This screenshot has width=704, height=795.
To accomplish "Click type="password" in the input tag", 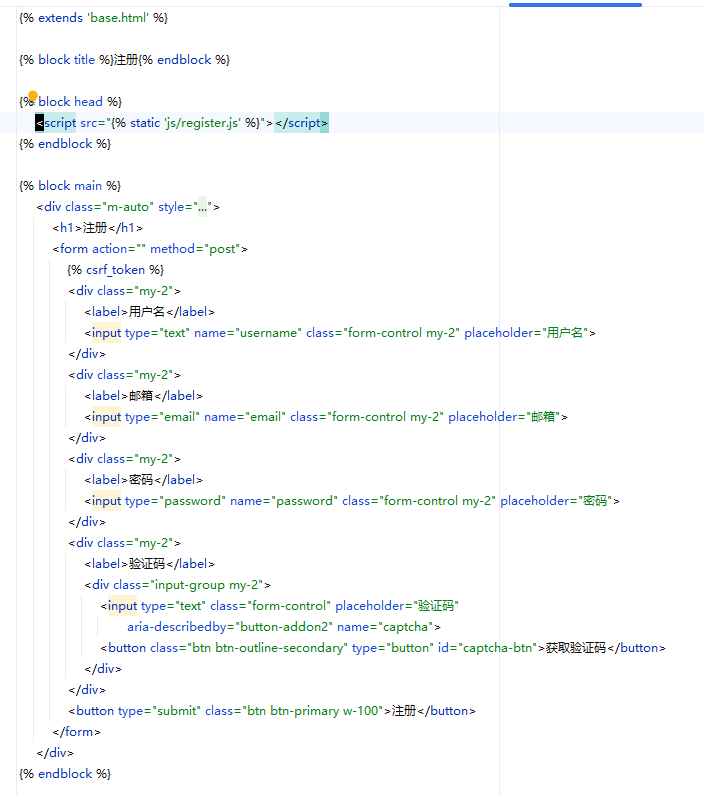I will (x=175, y=501).
